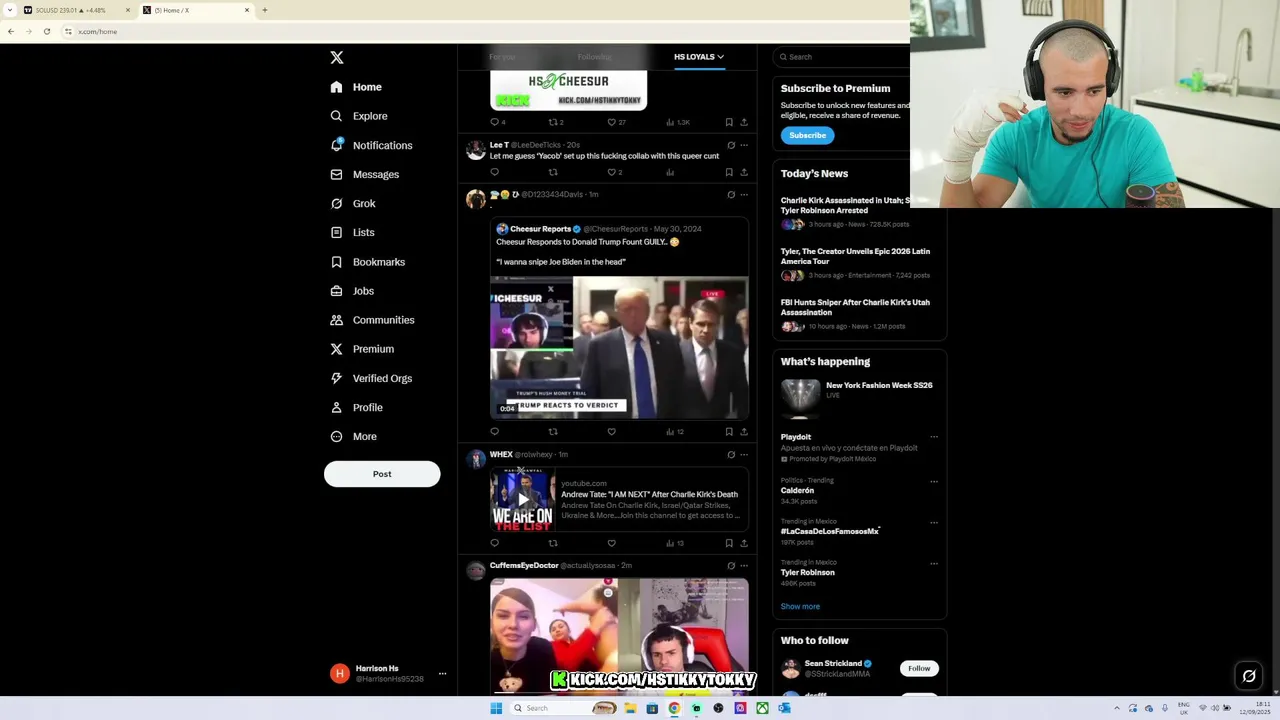
Task: Open the Harrison Hs account menu dots
Action: (x=442, y=674)
